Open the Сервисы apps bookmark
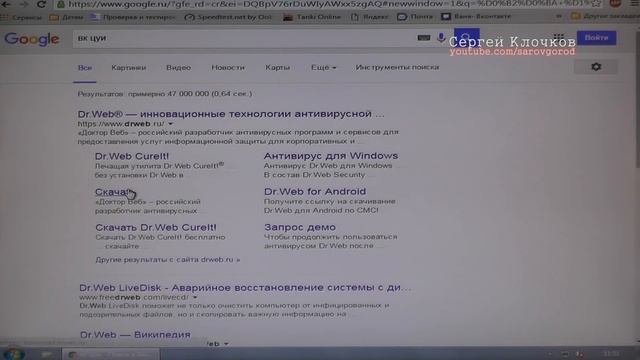Viewport: 640px width, 360px height. tap(21, 18)
